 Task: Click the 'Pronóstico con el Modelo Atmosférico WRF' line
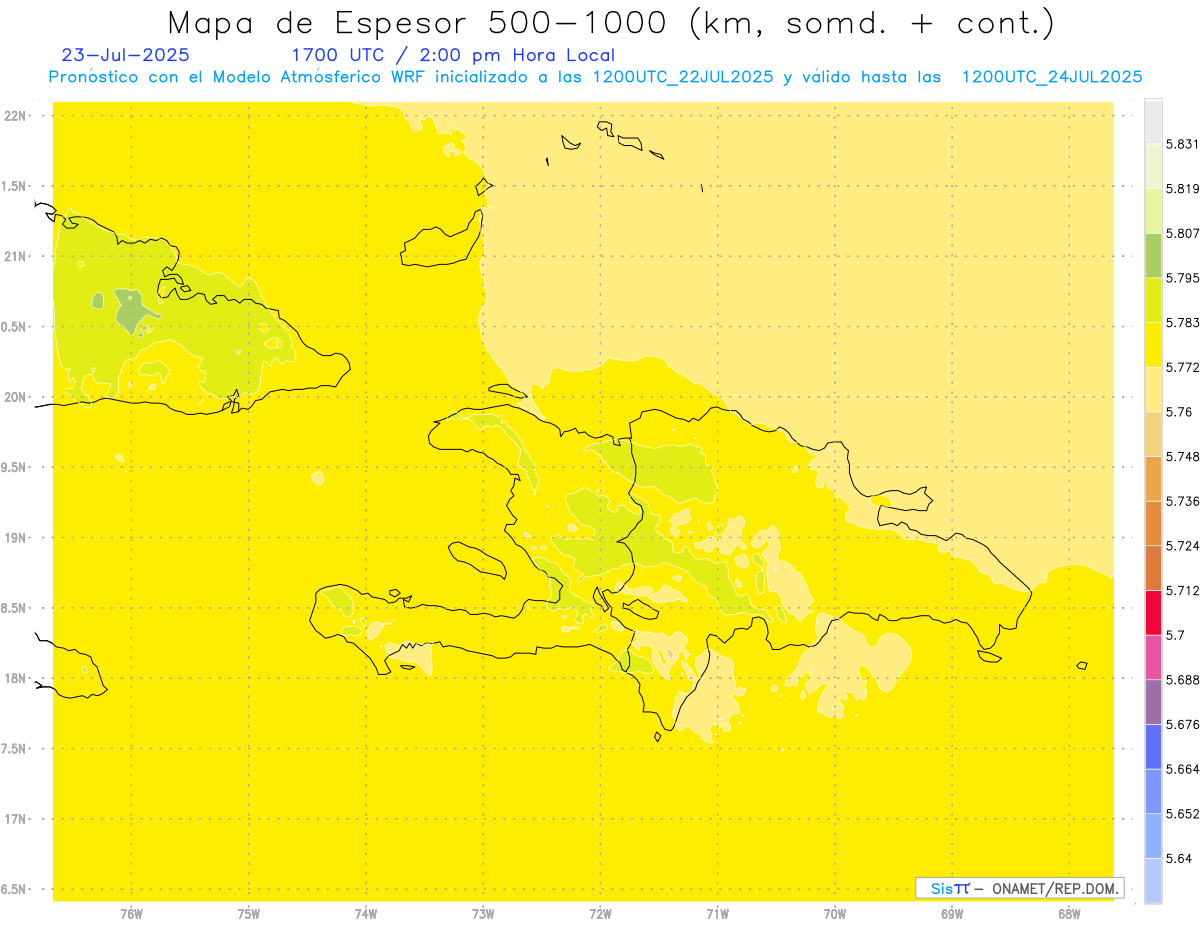595,77
